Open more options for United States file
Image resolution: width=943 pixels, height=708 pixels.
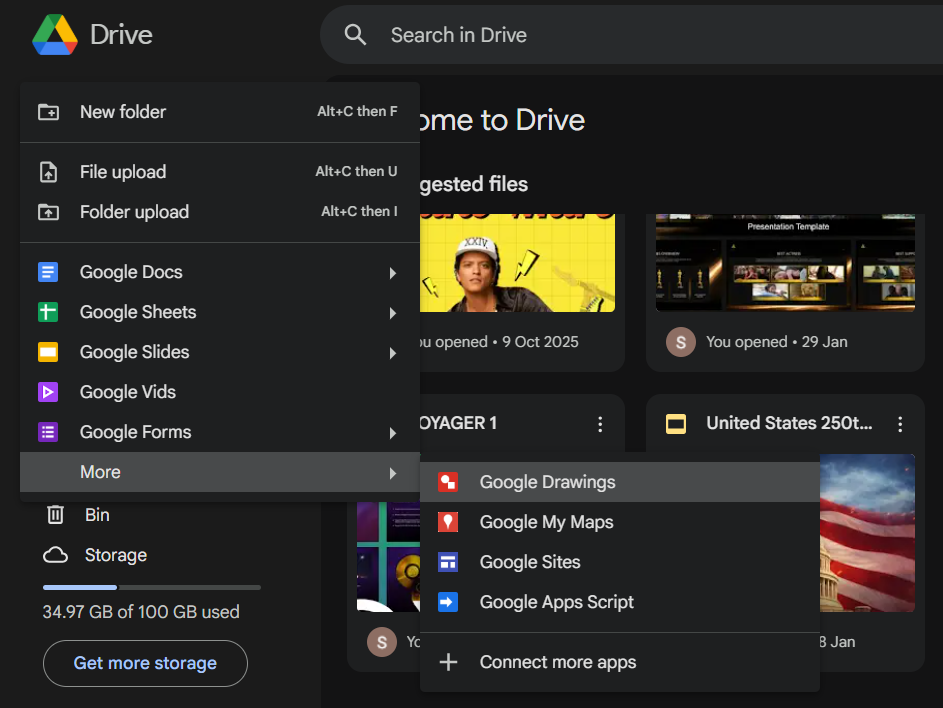(900, 424)
